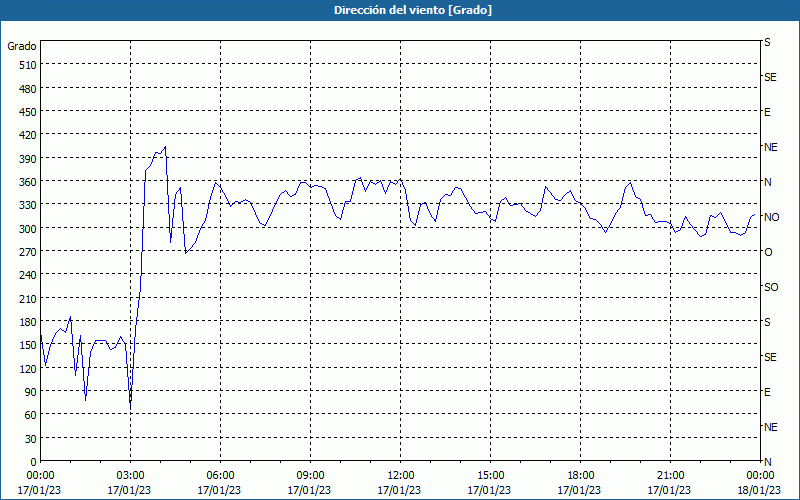Select the 420 y-axis value

tap(29, 135)
